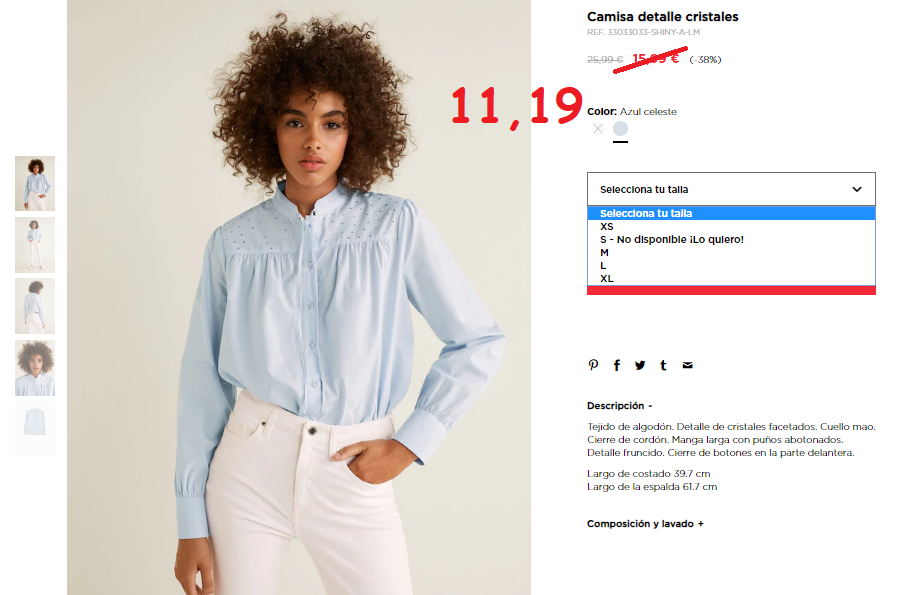Select the highlighted Selecciona tu talla option
The image size is (897, 595).
731,213
